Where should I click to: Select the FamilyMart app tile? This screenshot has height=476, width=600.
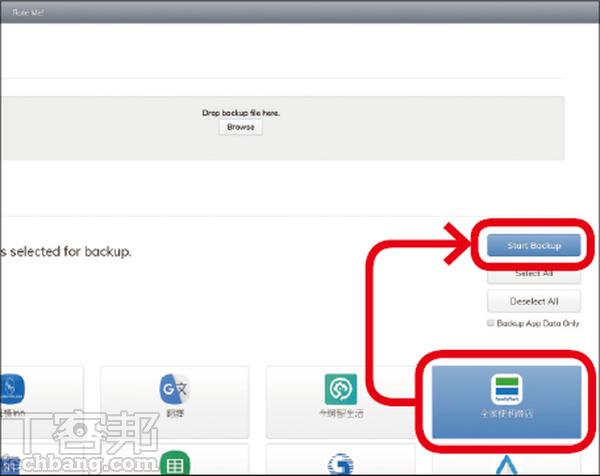click(x=507, y=402)
